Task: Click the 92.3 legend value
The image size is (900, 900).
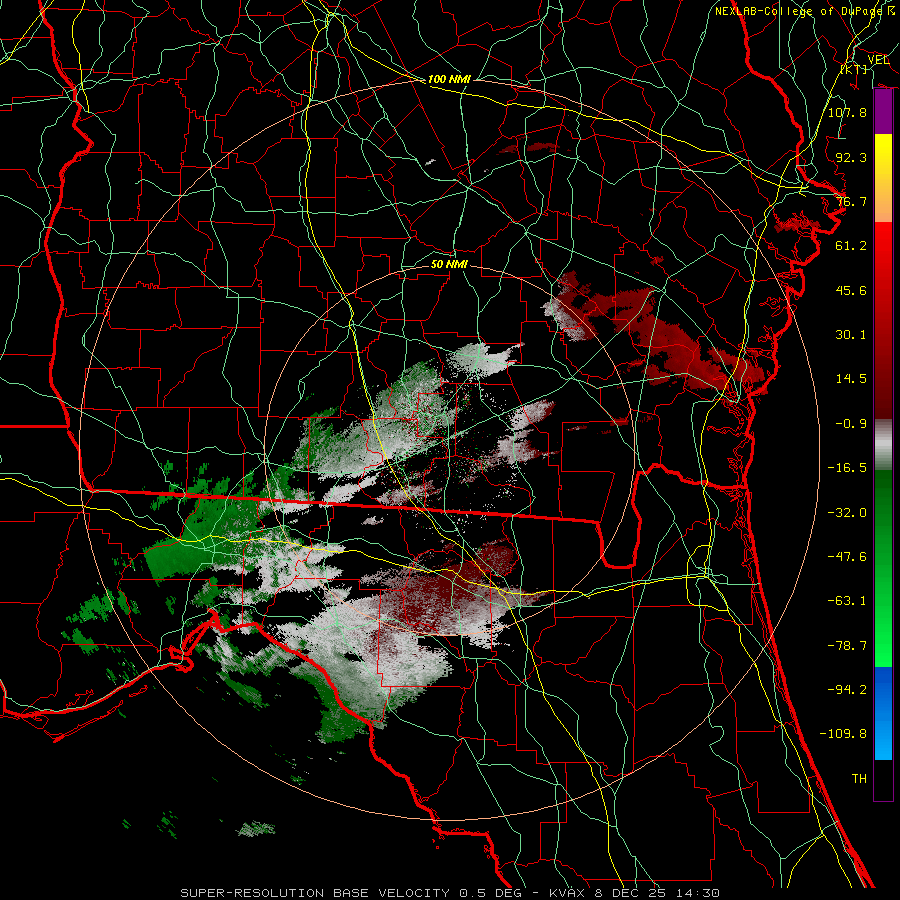Action: click(x=851, y=157)
